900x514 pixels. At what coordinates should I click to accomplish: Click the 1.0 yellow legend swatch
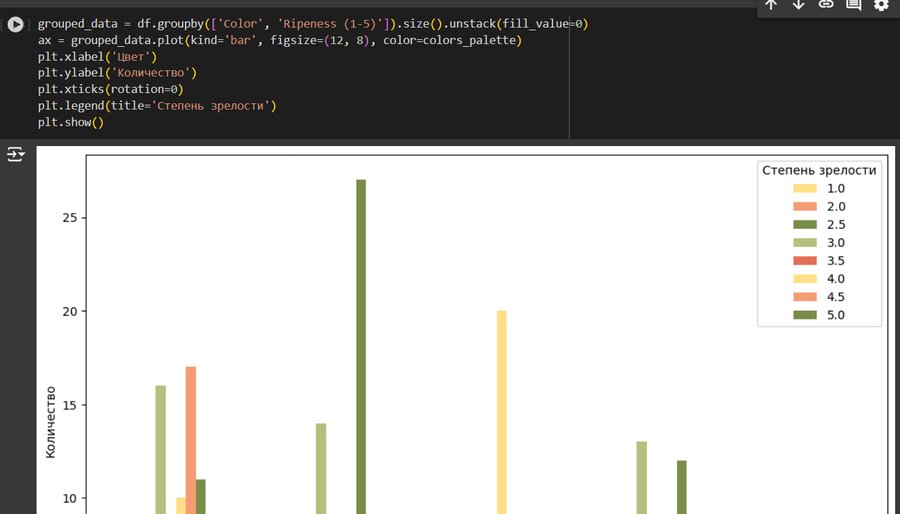point(805,188)
